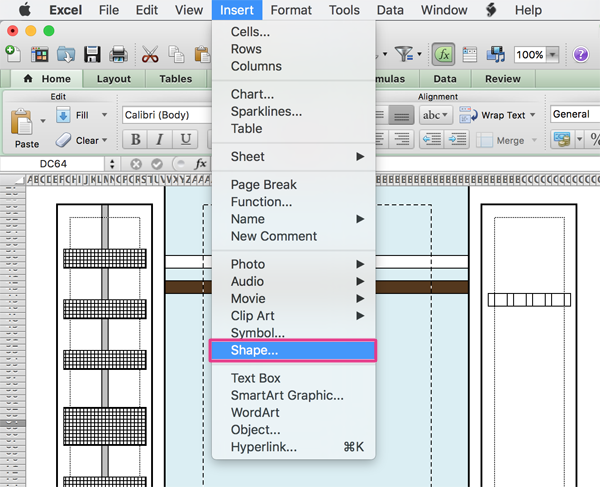Expand the Wrap Text dropdown
This screenshot has height=487, width=600.
[x=533, y=115]
